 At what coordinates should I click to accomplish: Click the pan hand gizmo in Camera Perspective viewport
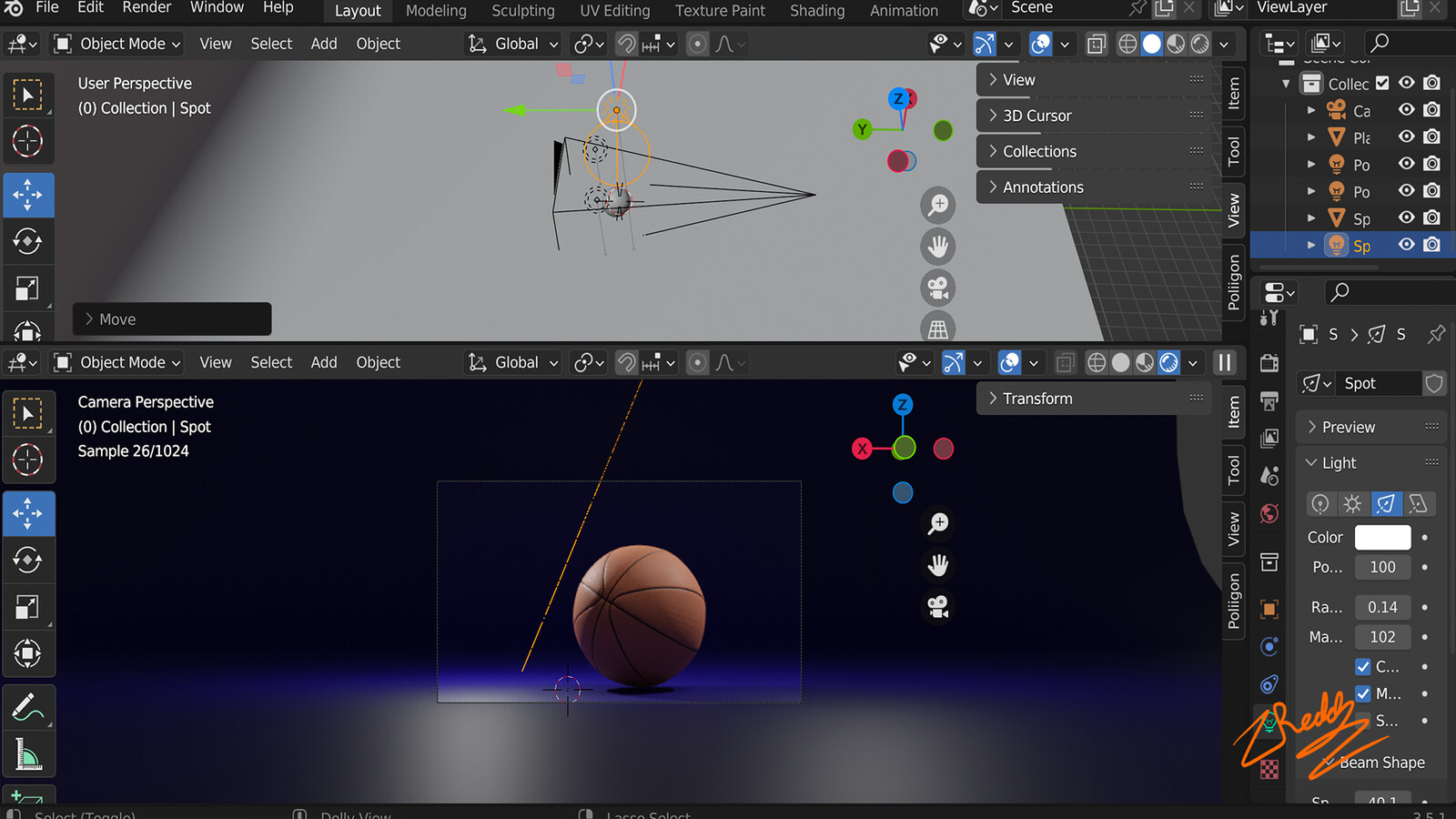click(x=938, y=565)
